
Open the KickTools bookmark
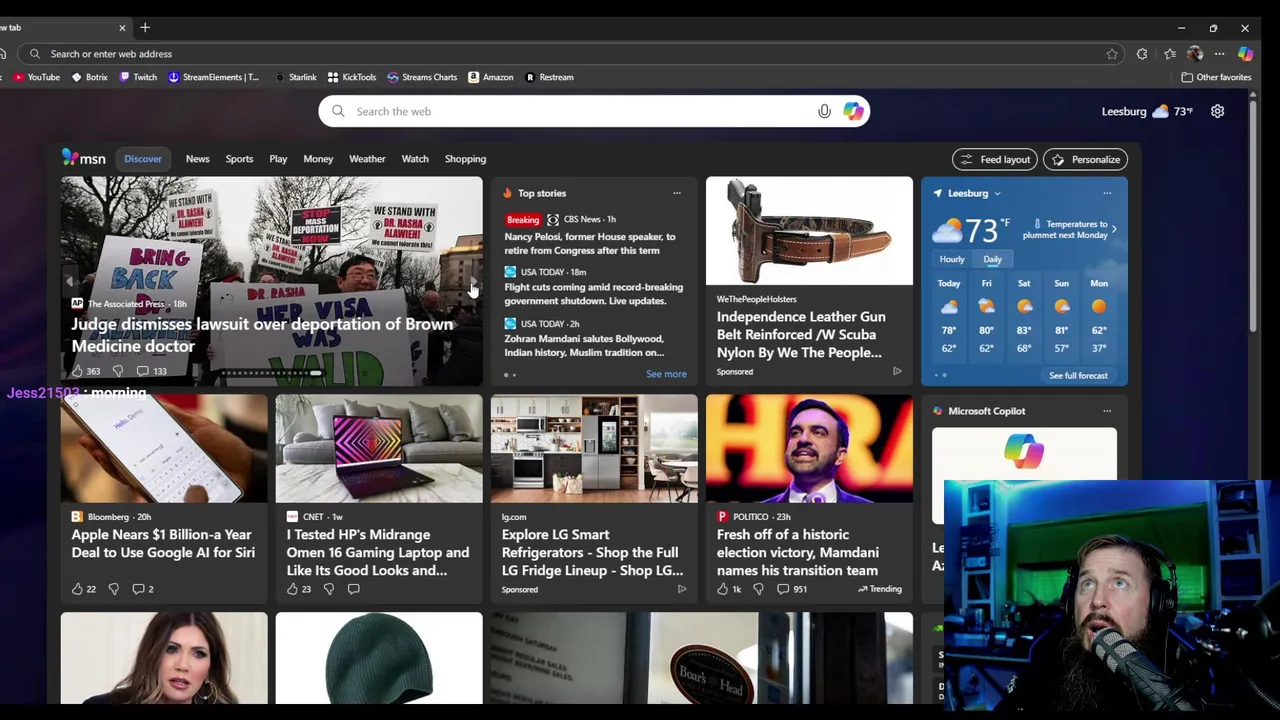352,77
